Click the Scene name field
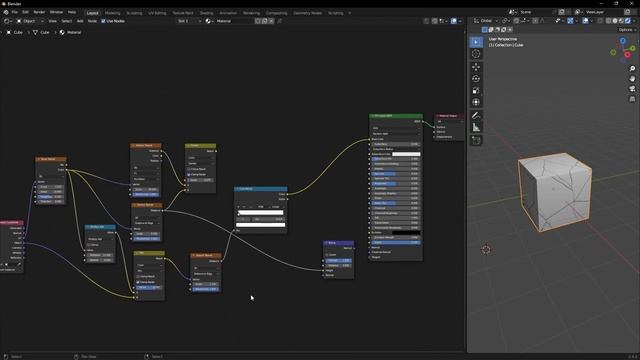The height and width of the screenshot is (360, 640). (x=537, y=12)
